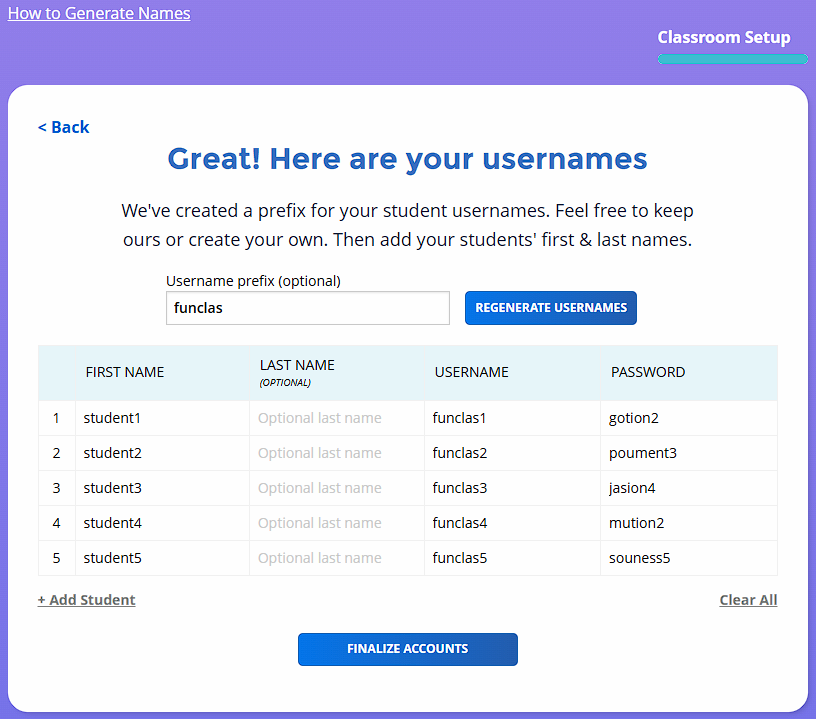Open the How to Generate Names link
This screenshot has height=719, width=816.
point(99,14)
